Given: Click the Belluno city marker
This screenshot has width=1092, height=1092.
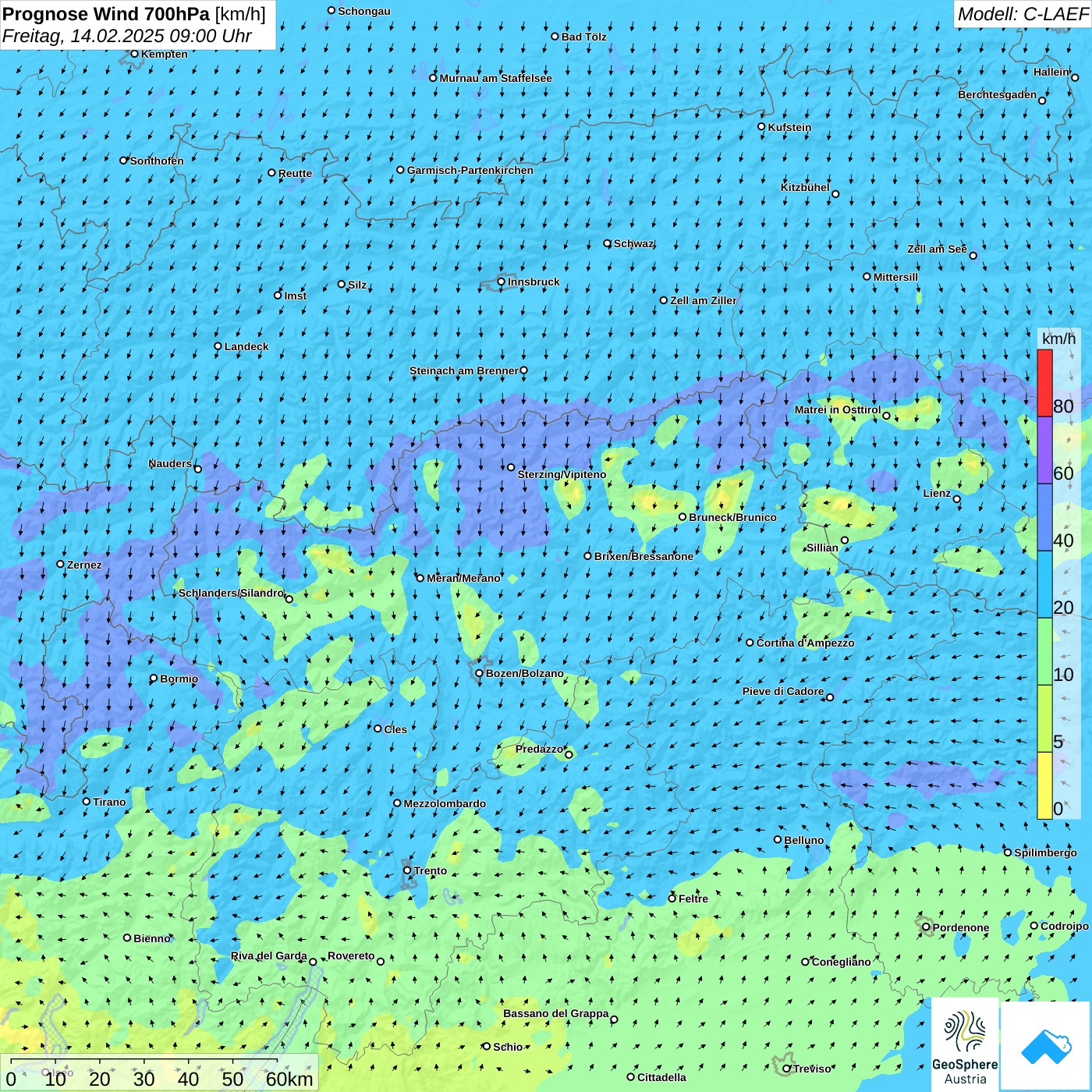Looking at the screenshot, I should tap(778, 839).
